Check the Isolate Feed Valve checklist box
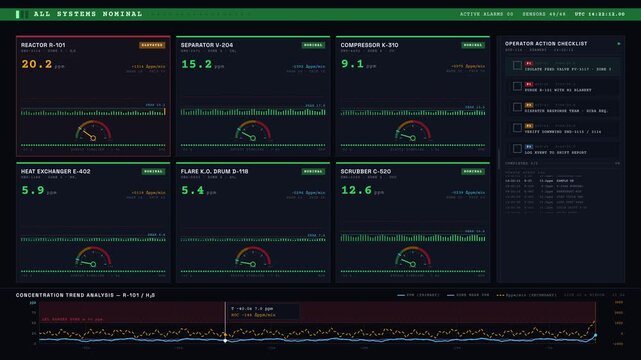641x360 pixels. pyautogui.click(x=517, y=65)
